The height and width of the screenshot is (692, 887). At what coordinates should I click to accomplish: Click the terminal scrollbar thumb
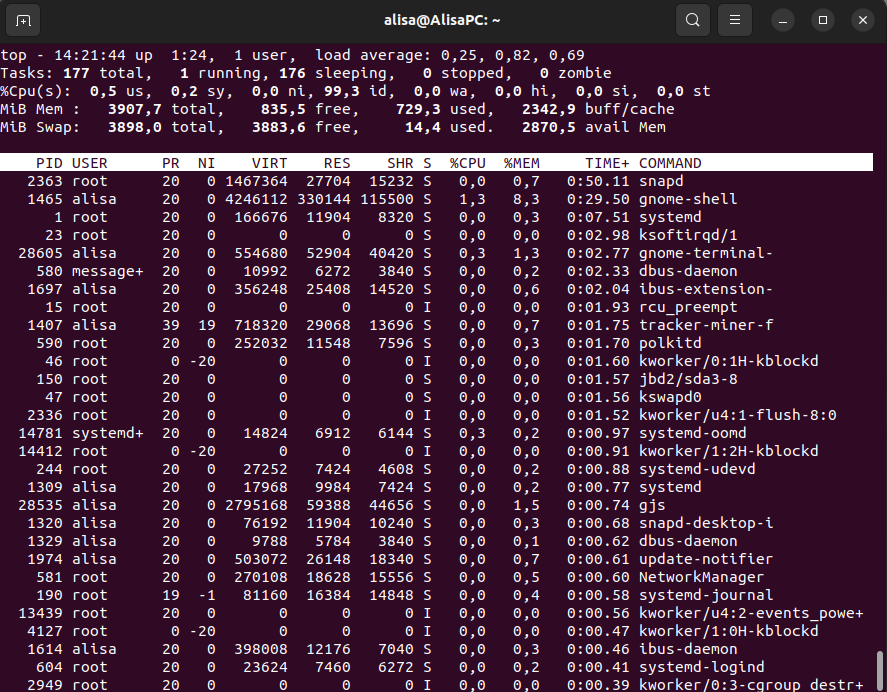880,672
